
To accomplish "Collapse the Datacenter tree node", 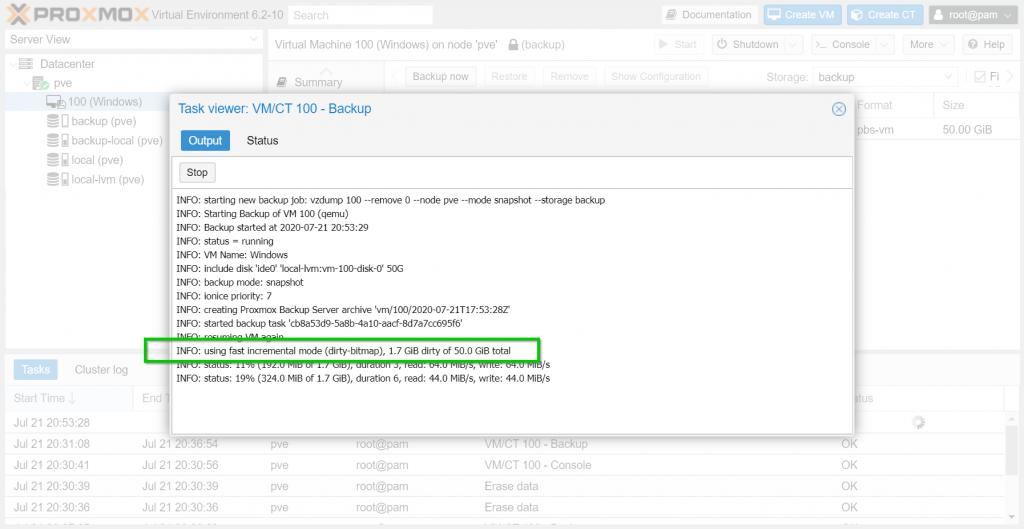I will point(11,64).
